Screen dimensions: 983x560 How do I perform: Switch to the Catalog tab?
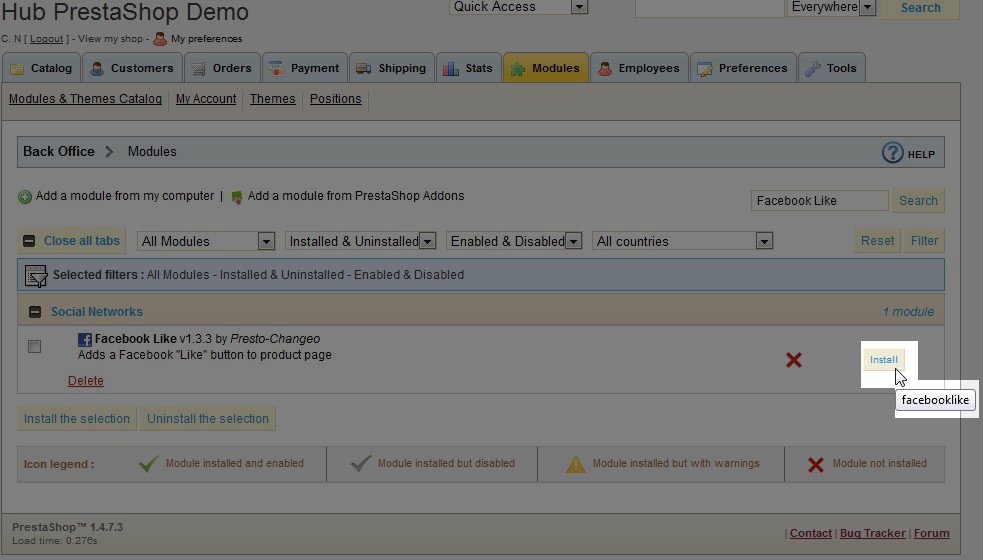pyautogui.click(x=41, y=68)
